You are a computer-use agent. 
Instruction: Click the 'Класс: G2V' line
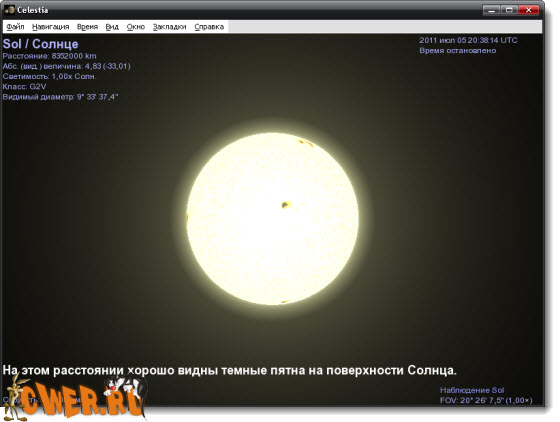coord(24,86)
